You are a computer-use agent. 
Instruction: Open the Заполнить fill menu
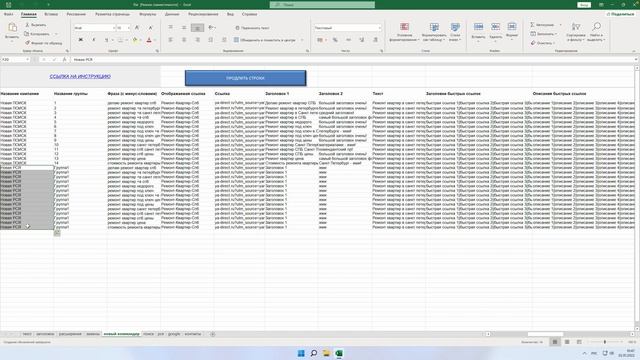[x=543, y=34]
